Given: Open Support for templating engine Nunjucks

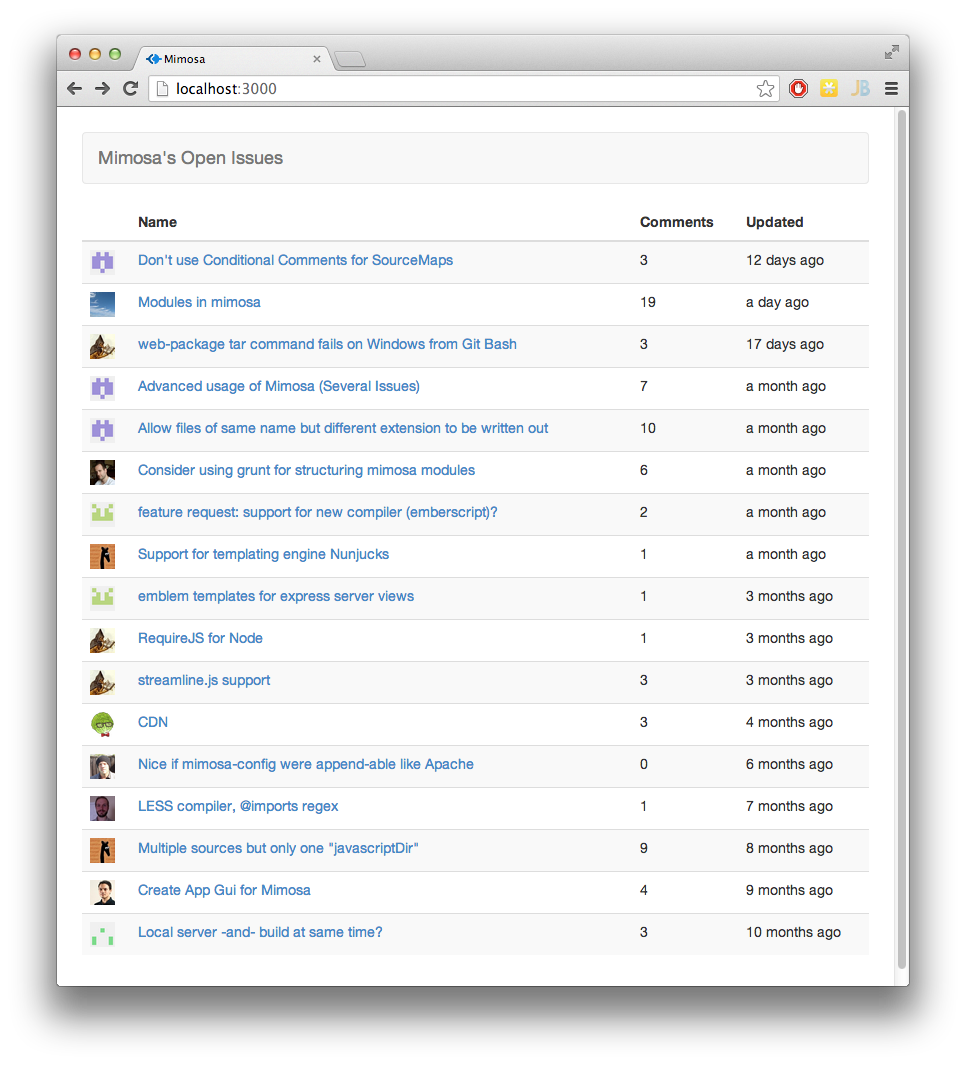Looking at the screenshot, I should click(x=264, y=554).
